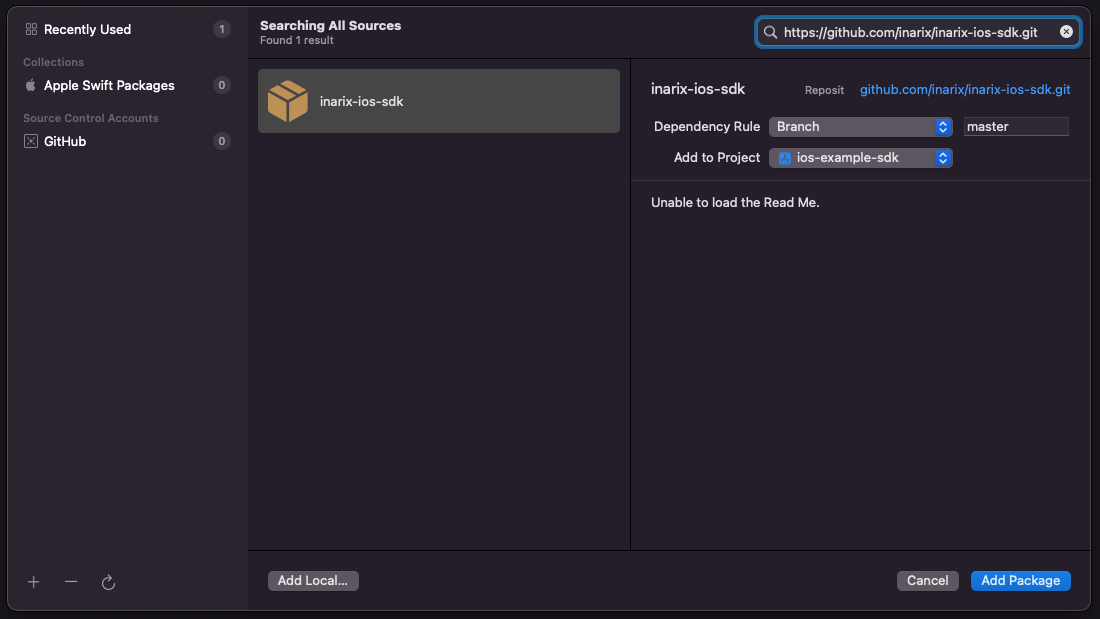Click the 'Source Control Accounts' section label
Viewport: 1100px width, 619px height.
click(x=90, y=118)
